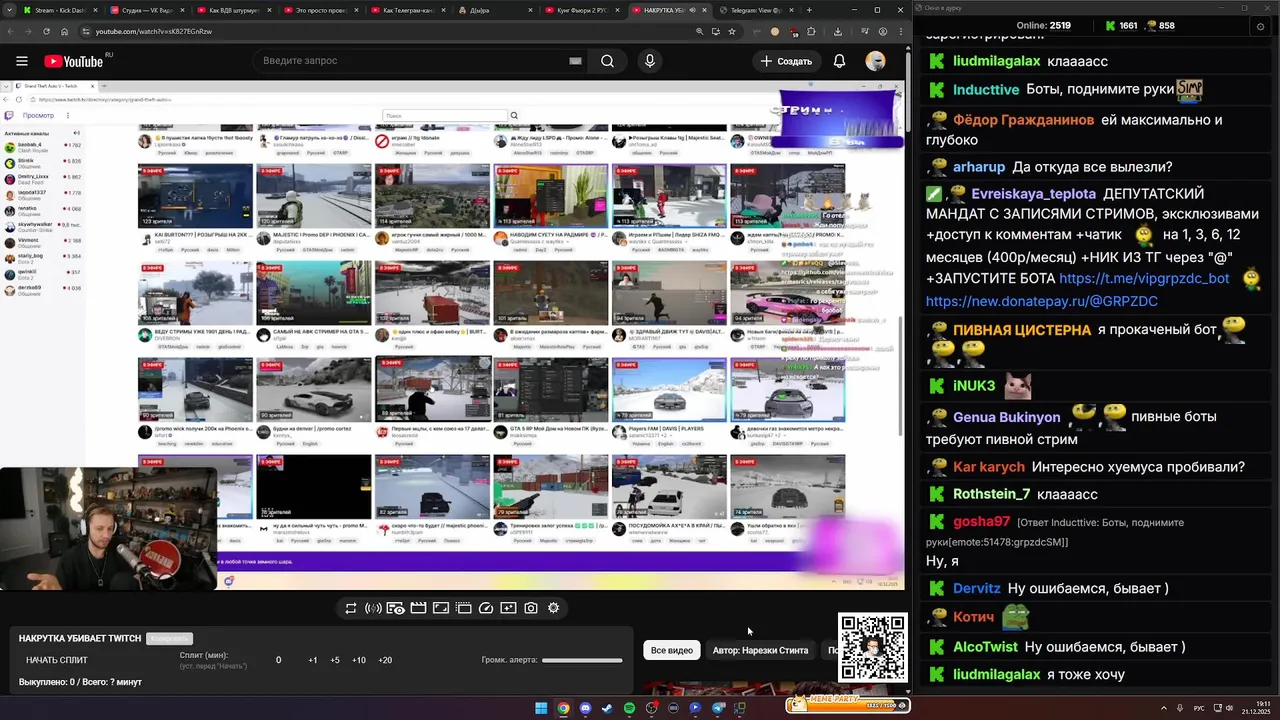This screenshot has width=1280, height=720.
Task: Open Steam from the taskbar
Action: pos(607,708)
